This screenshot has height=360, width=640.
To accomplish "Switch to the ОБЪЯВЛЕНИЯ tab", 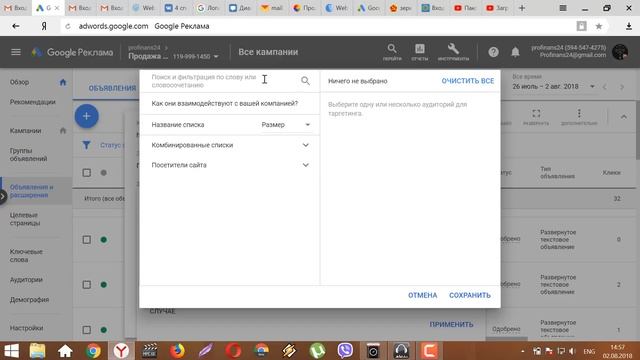I will tap(112, 88).
